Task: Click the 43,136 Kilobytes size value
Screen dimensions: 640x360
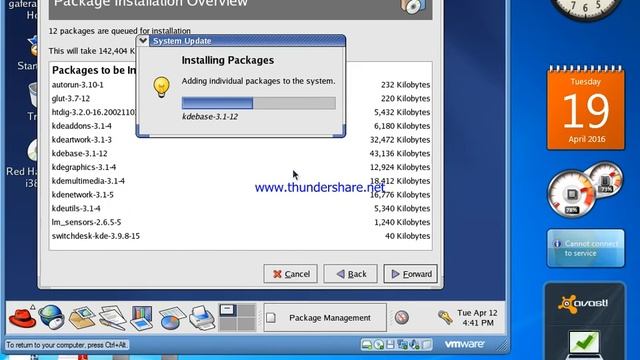Action: pyautogui.click(x=400, y=153)
